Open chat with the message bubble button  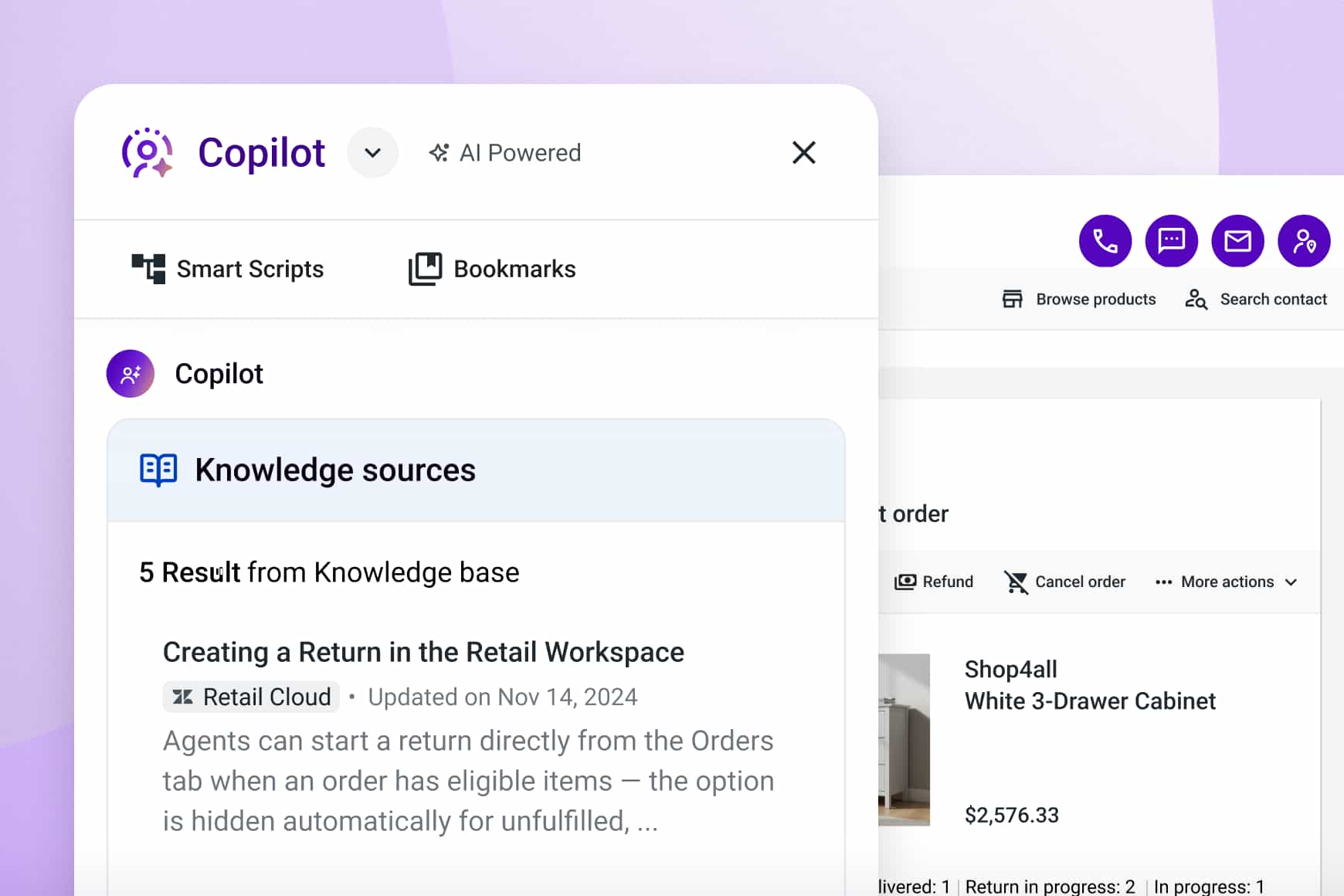(1172, 241)
